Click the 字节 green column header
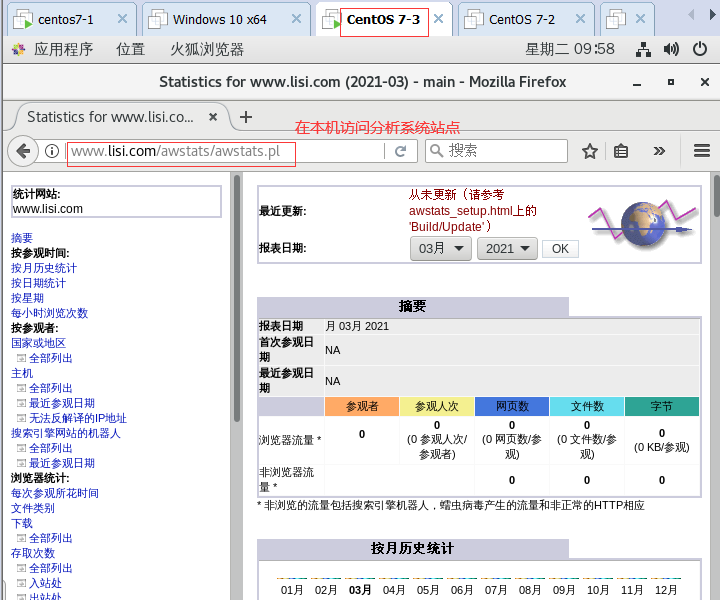 click(x=662, y=406)
